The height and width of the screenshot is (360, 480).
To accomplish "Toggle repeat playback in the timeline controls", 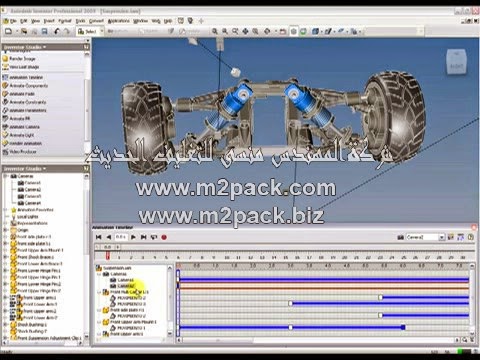I will point(154,237).
